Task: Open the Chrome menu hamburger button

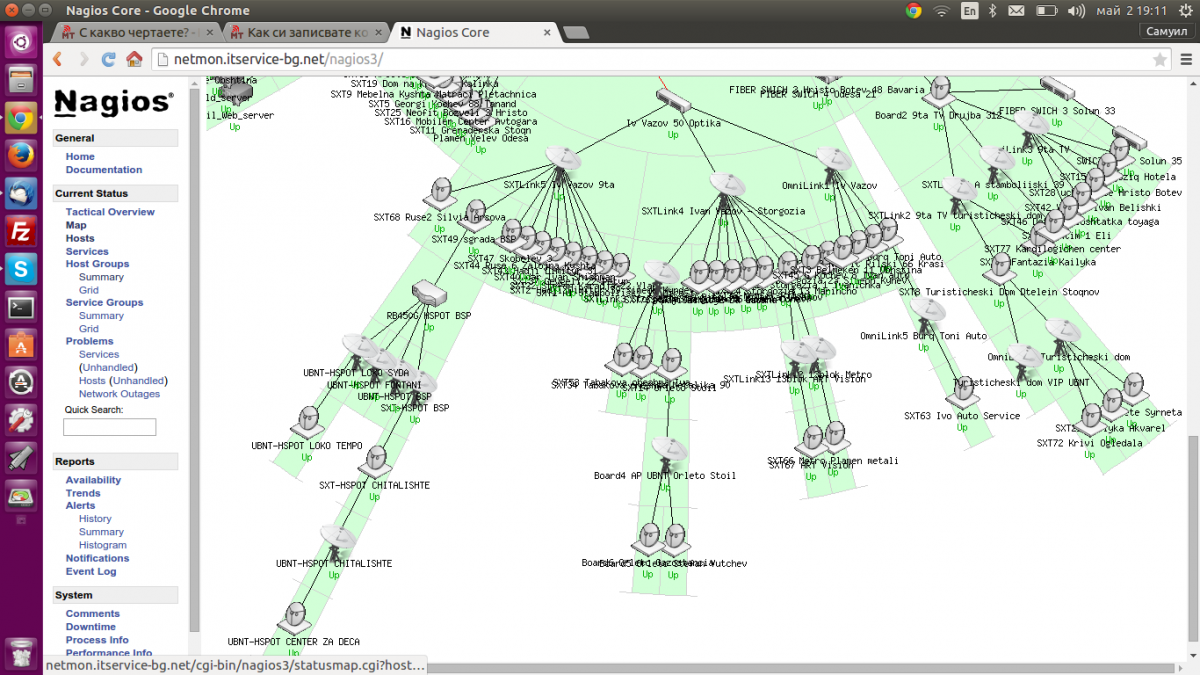Action: (1183, 59)
